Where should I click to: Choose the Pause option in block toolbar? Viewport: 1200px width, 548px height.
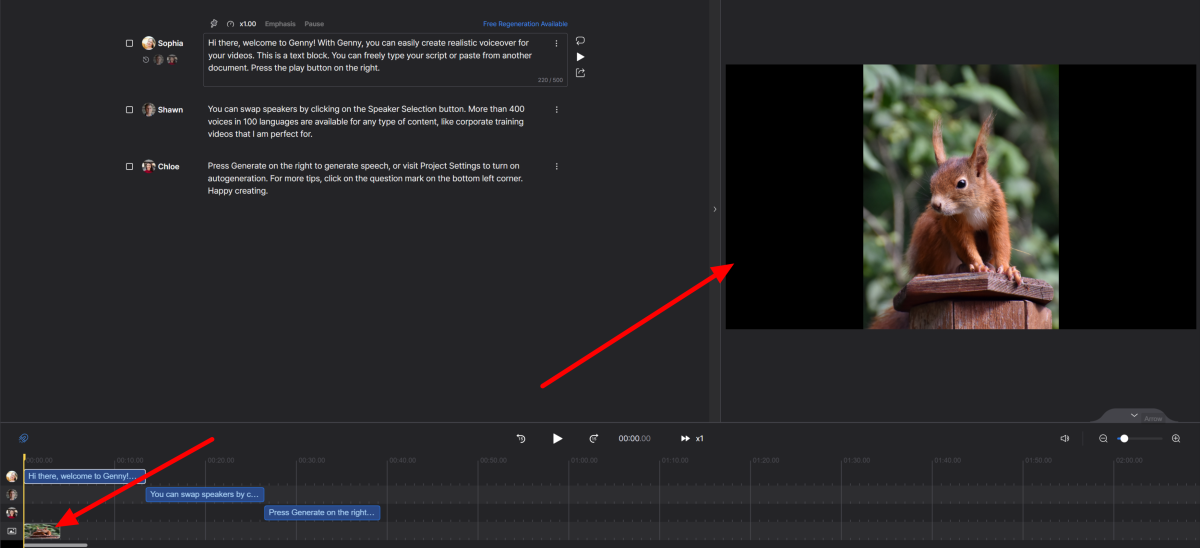coord(314,23)
